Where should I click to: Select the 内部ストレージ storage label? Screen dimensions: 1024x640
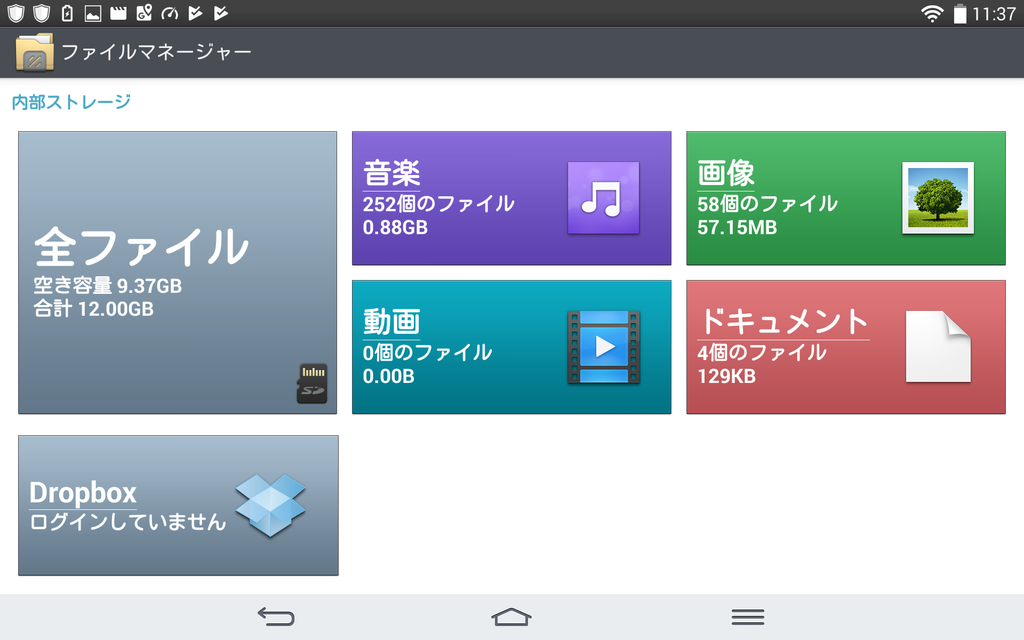point(71,102)
